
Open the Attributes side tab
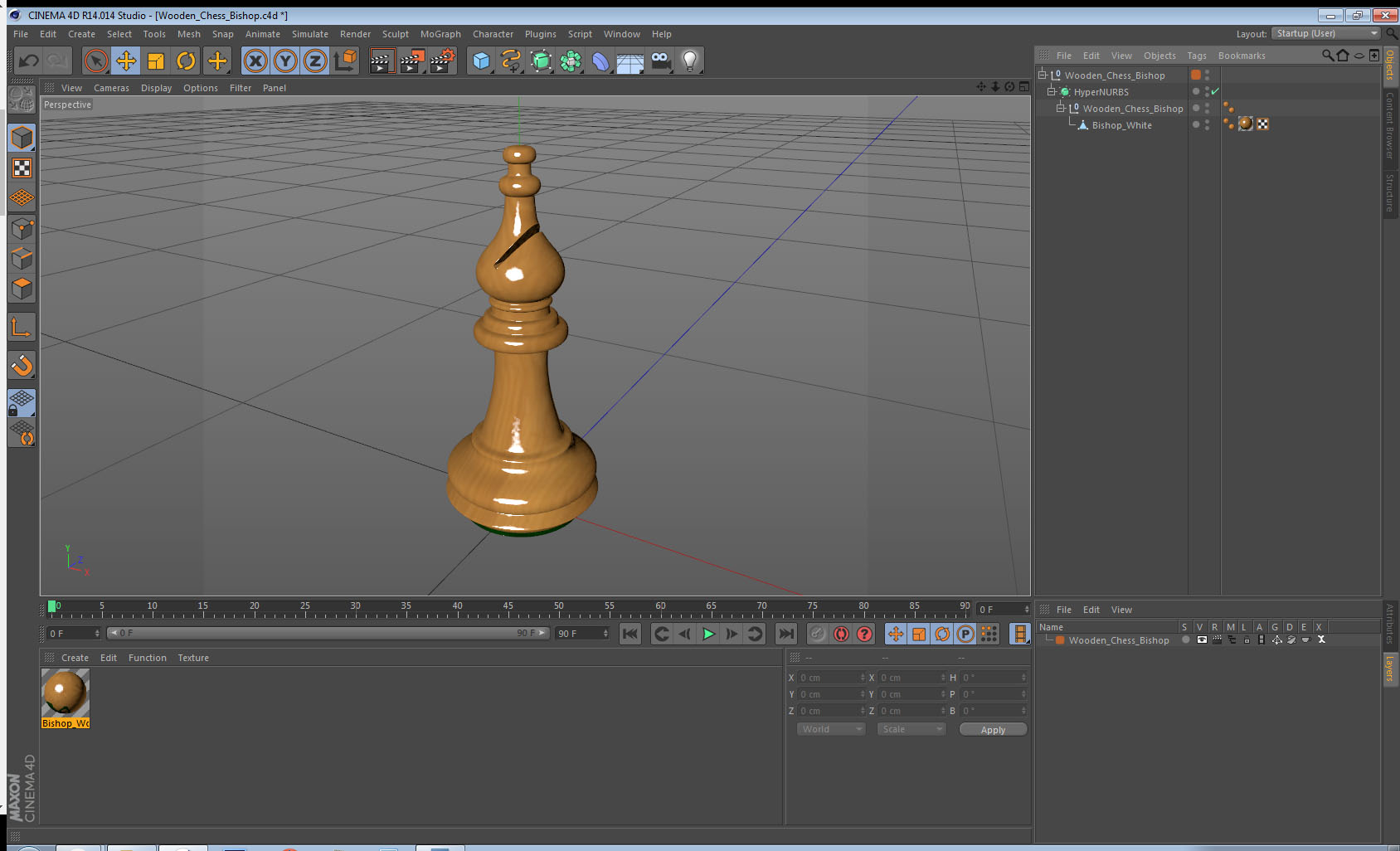click(1390, 624)
